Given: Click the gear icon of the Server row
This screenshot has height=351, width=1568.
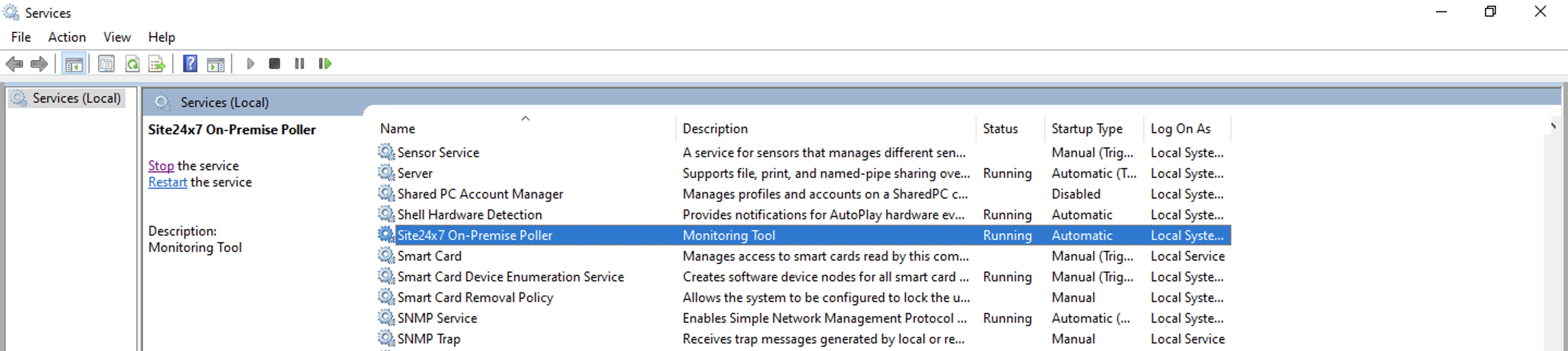Looking at the screenshot, I should pyautogui.click(x=386, y=172).
